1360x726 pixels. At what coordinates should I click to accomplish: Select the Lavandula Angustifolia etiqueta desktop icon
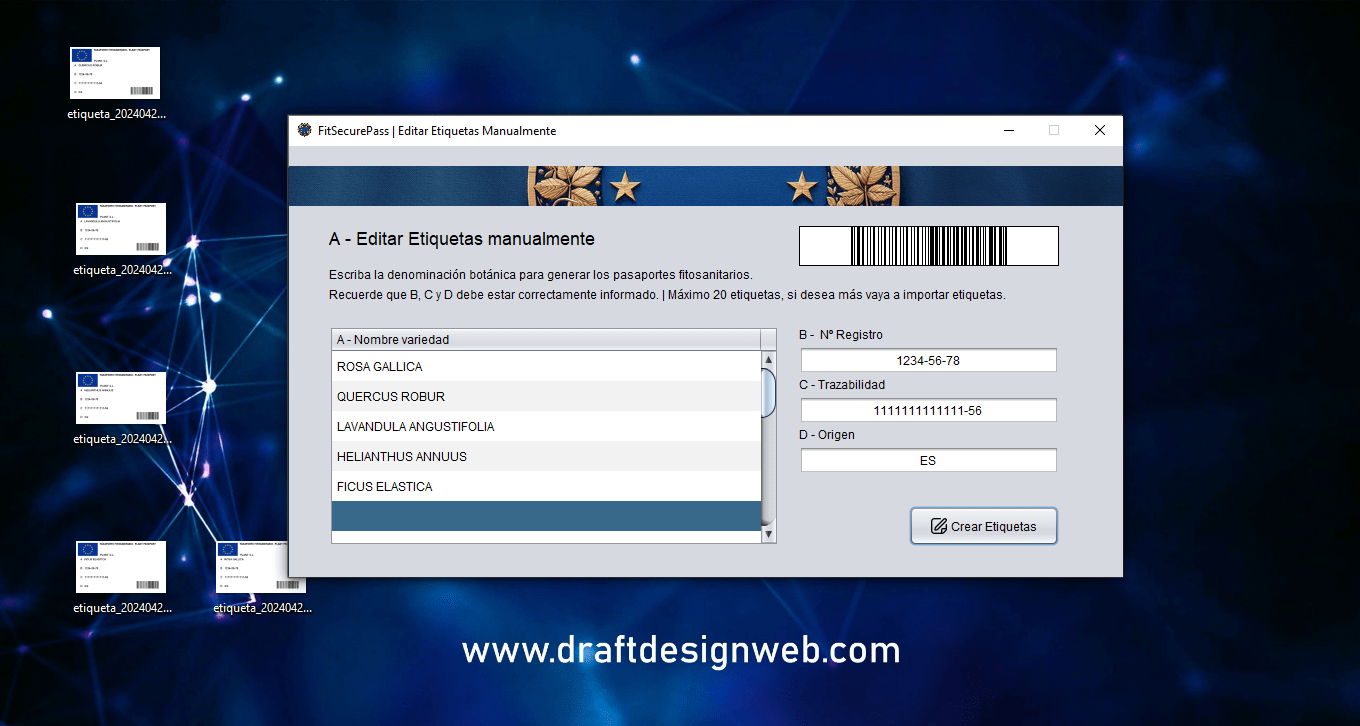[121, 229]
